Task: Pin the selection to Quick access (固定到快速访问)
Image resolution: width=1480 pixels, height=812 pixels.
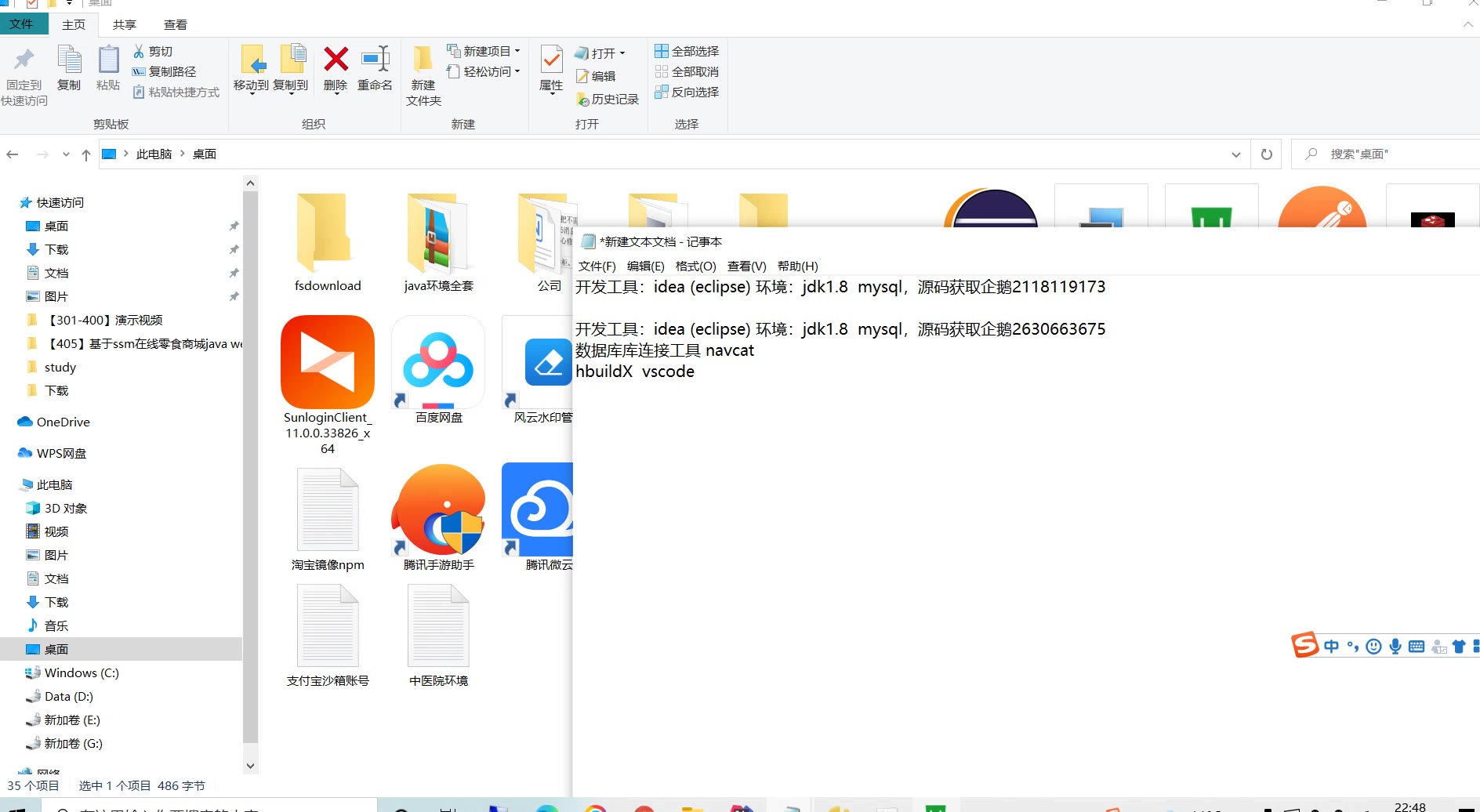Action: tap(24, 76)
